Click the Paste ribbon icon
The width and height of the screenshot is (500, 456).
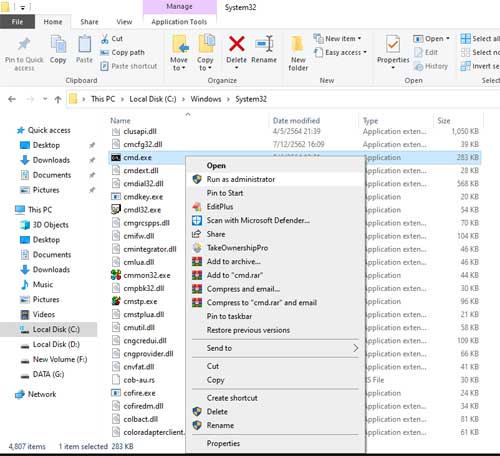coord(84,45)
